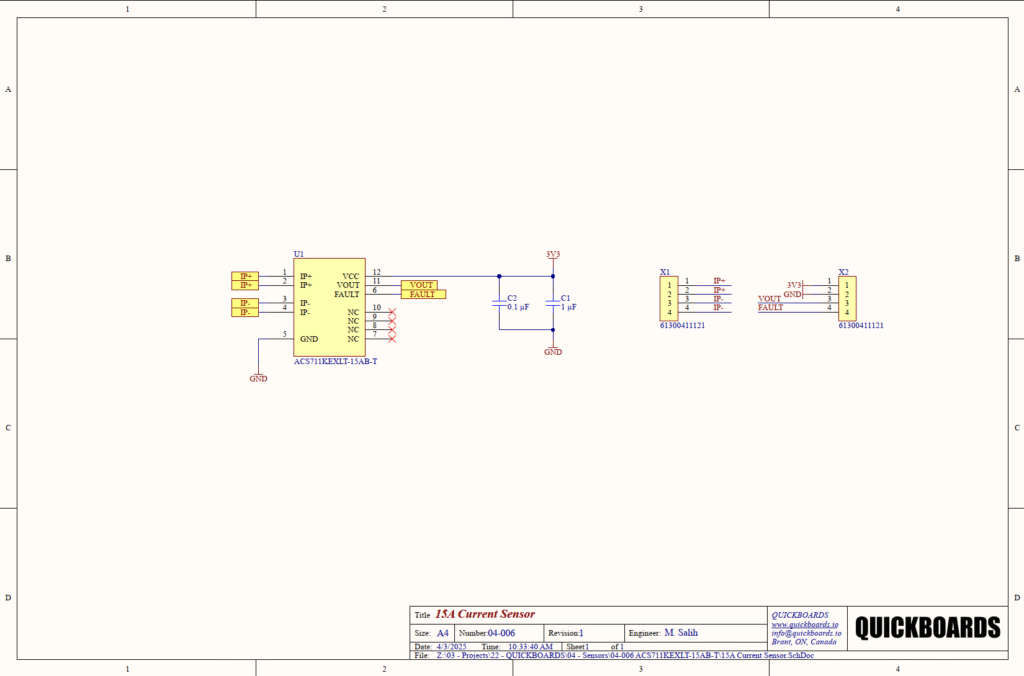Select the X2 connector body

847,298
